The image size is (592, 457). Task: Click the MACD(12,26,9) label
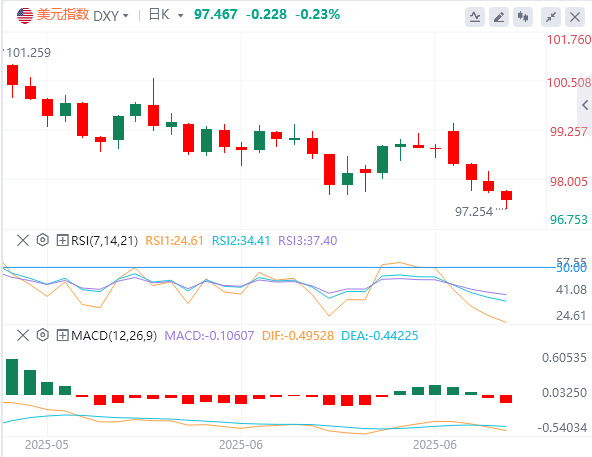point(114,335)
